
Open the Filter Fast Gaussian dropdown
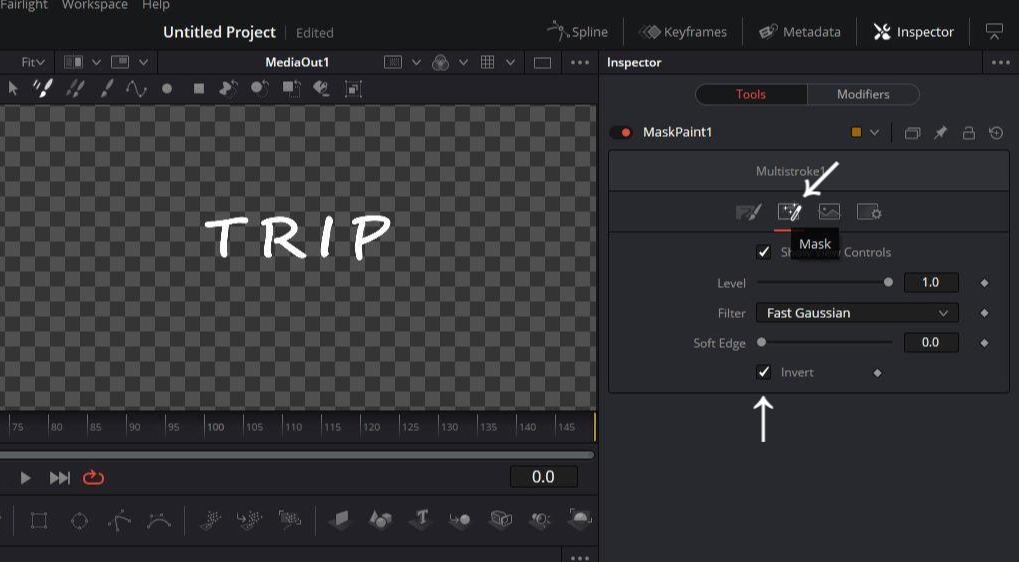857,313
